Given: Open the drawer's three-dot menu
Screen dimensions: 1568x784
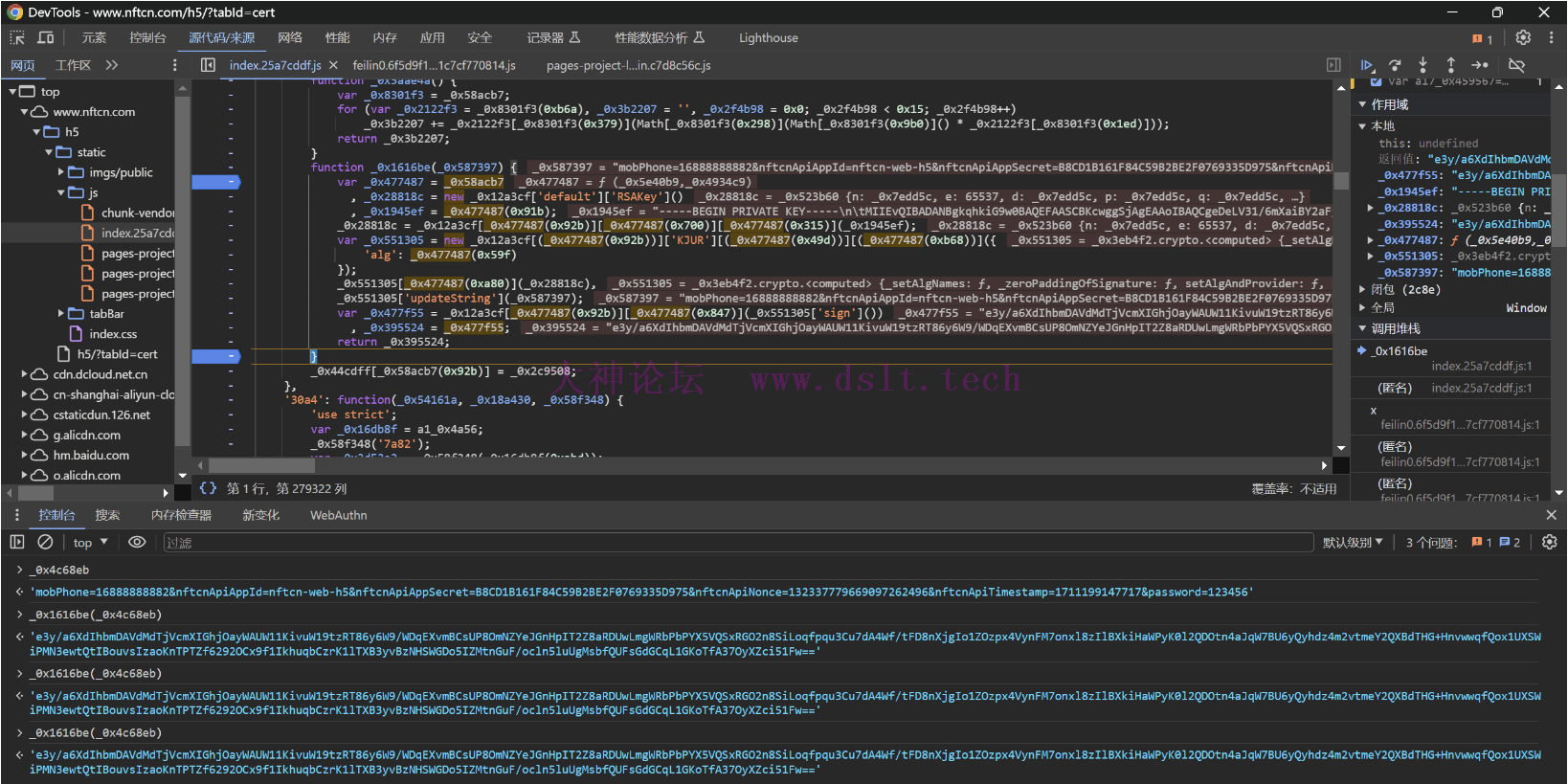Looking at the screenshot, I should click(16, 515).
